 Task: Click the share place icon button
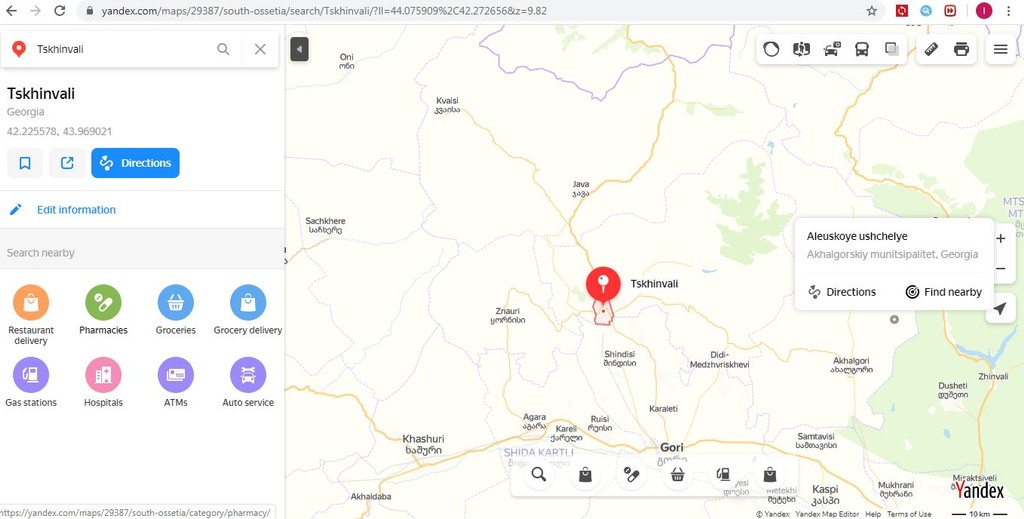pos(67,163)
